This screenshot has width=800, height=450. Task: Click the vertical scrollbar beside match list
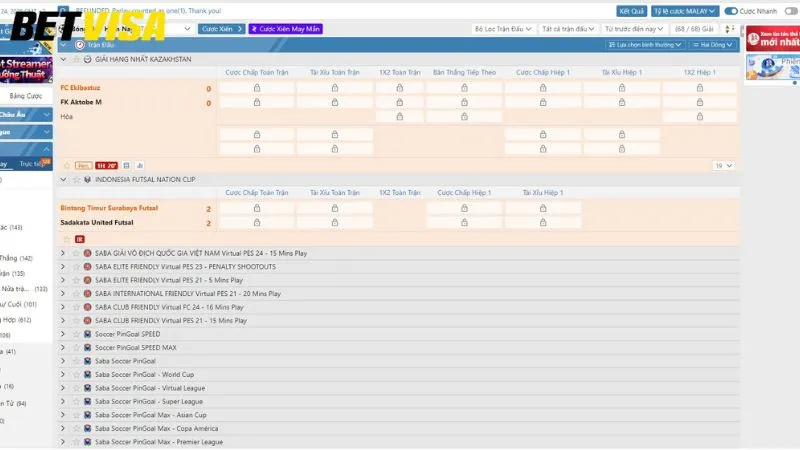click(x=742, y=31)
